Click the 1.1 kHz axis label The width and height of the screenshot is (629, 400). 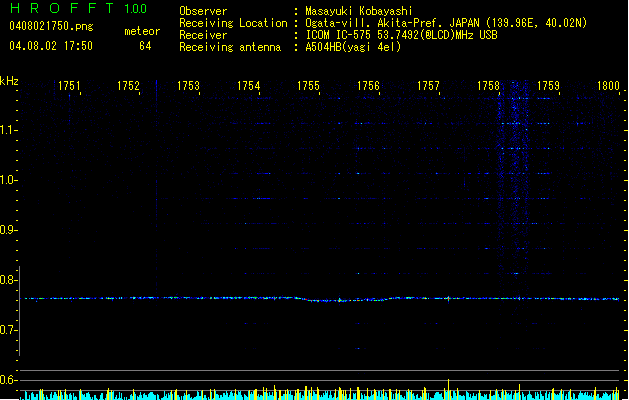(x=8, y=130)
